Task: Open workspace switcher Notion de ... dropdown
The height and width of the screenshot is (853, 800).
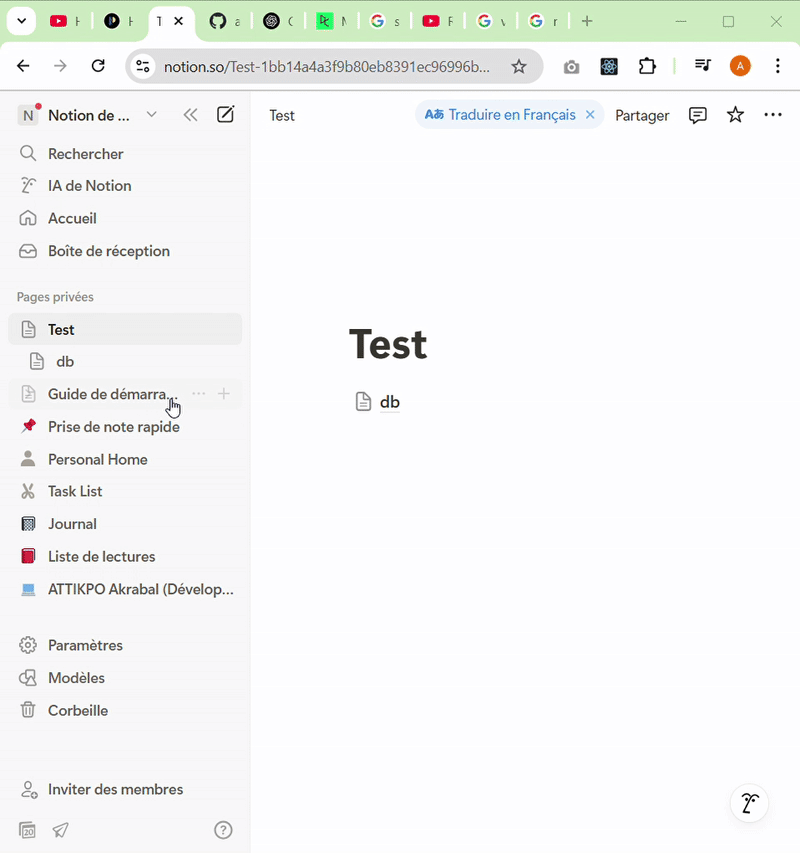Action: pos(88,115)
